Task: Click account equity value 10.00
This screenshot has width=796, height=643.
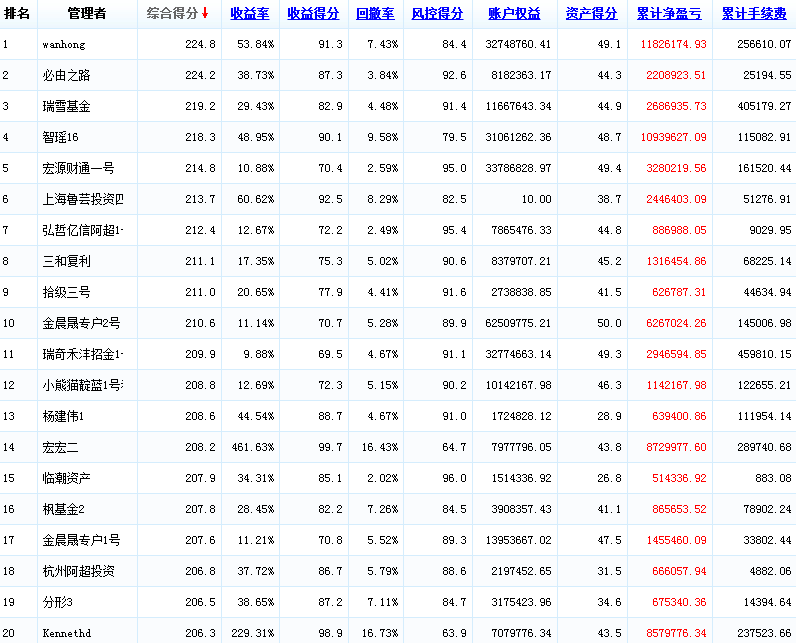Action: point(536,199)
